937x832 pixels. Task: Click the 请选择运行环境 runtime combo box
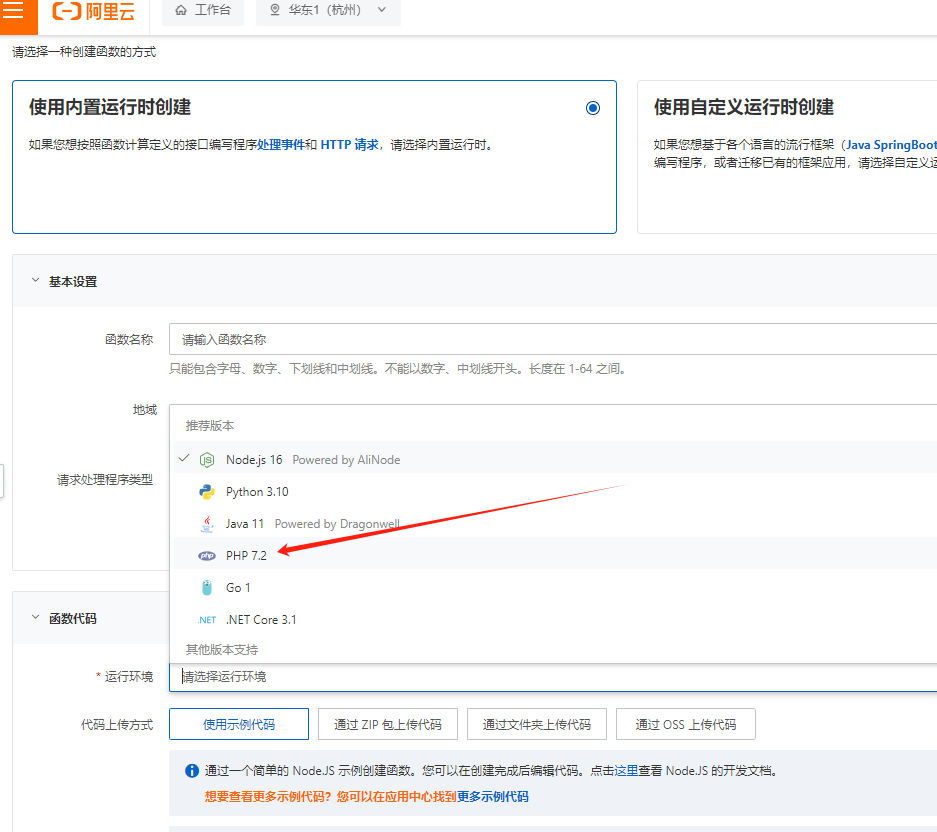coord(553,677)
